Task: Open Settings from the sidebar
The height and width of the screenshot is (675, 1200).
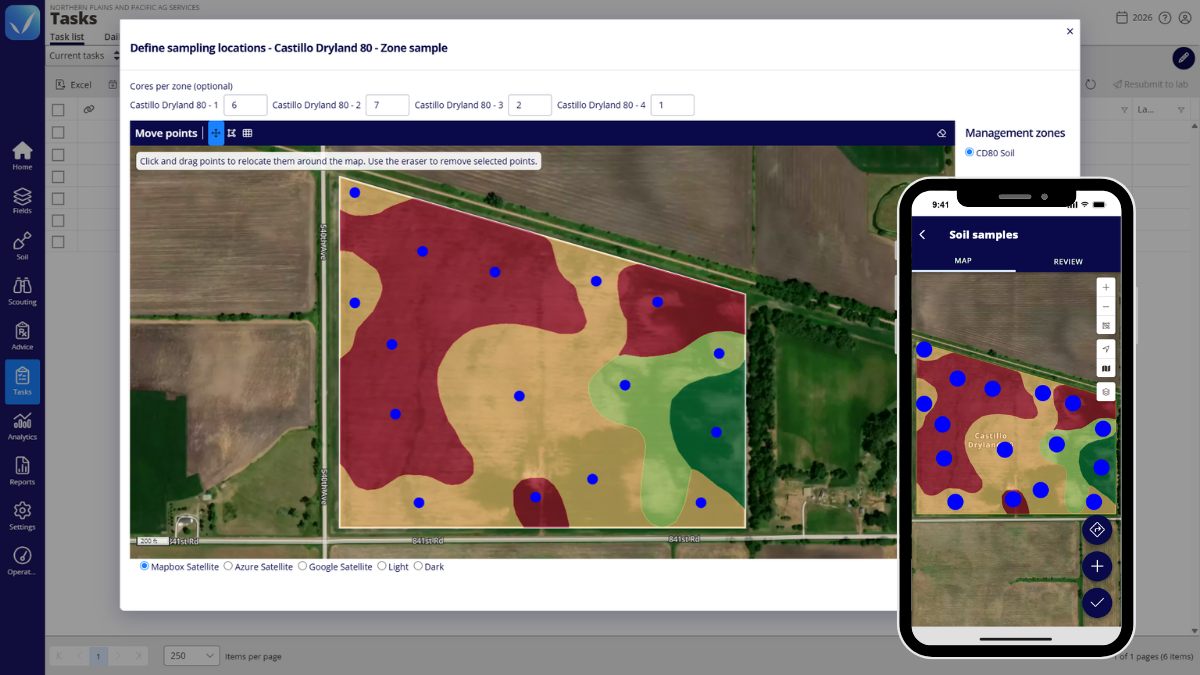Action: click(x=22, y=516)
